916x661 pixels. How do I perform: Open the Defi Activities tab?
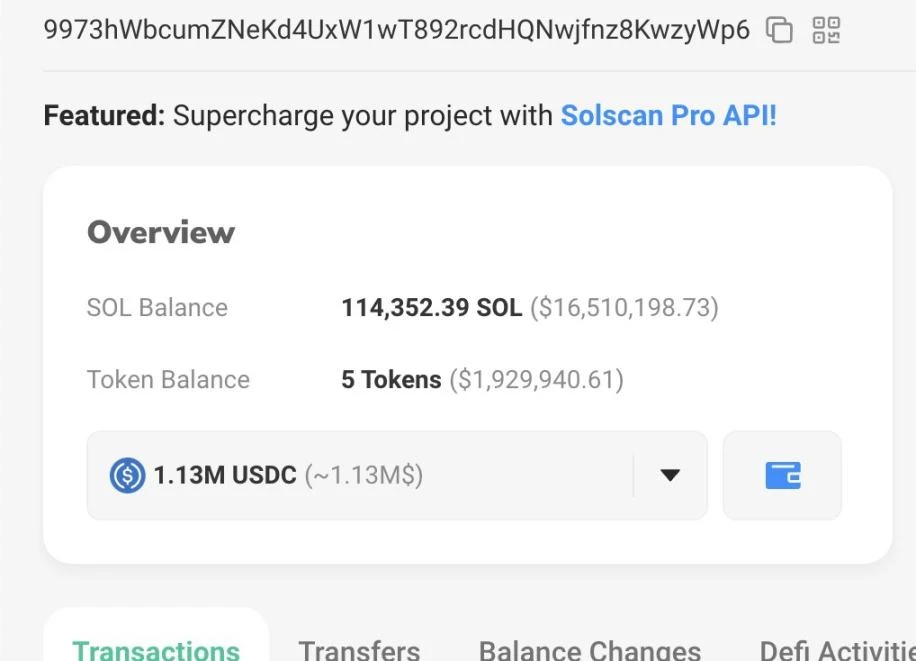[838, 650]
